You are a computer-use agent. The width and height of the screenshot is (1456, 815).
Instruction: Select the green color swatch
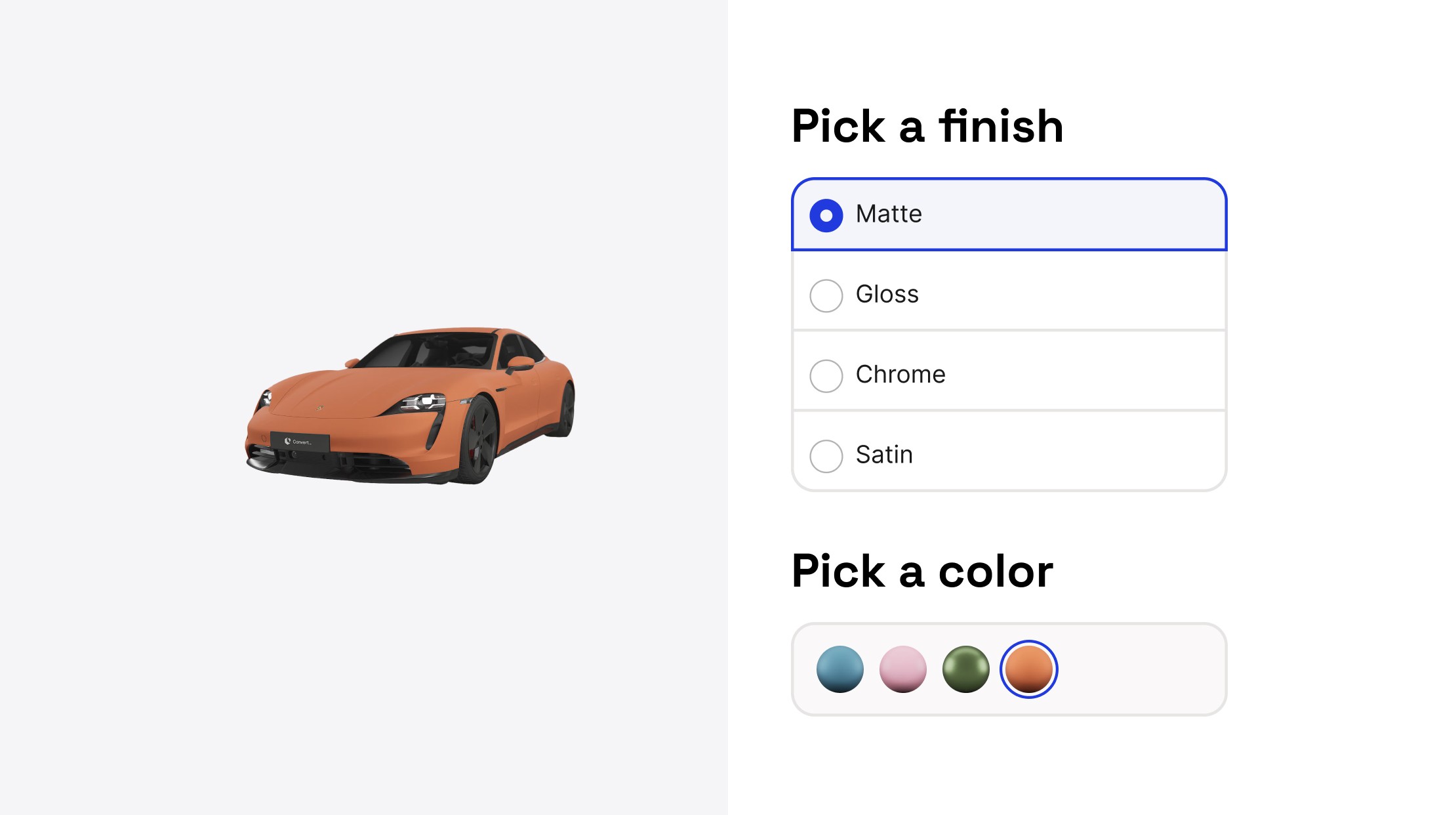tap(965, 669)
